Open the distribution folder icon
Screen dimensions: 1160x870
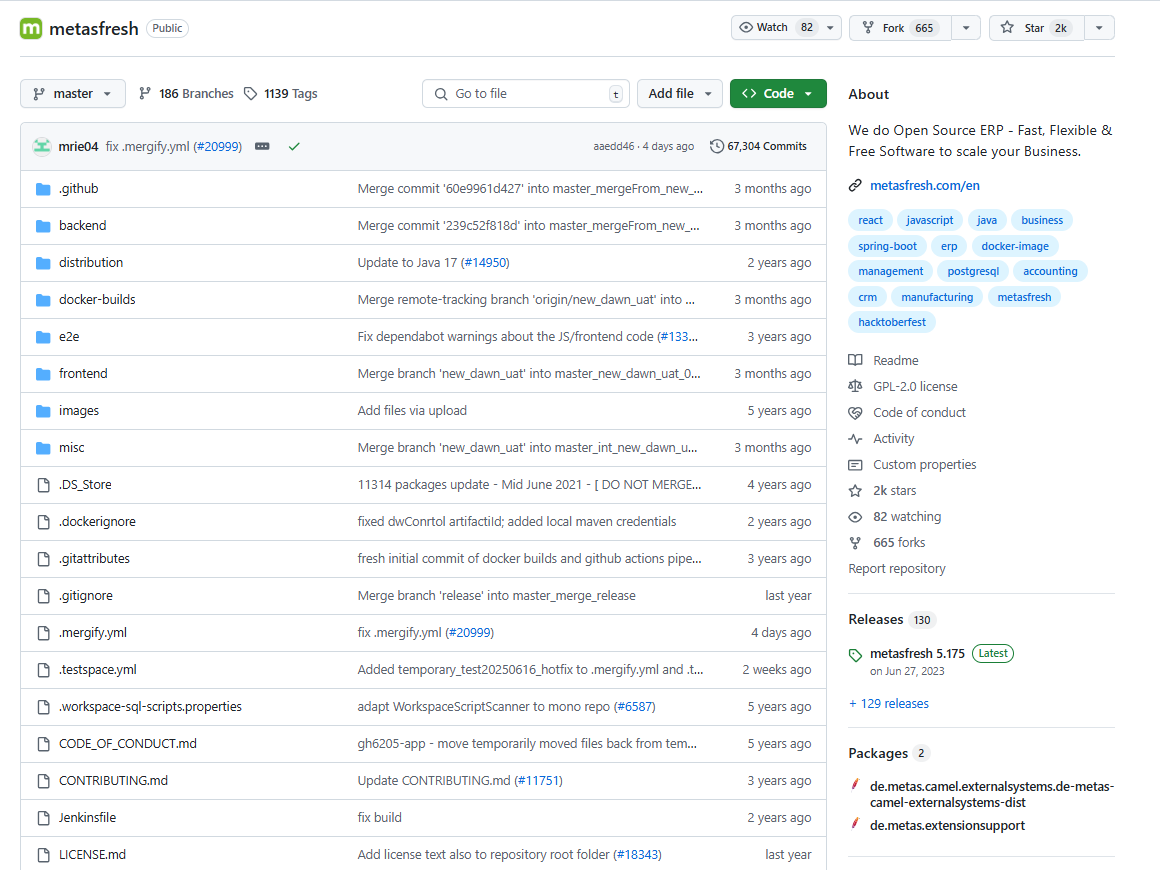click(44, 263)
